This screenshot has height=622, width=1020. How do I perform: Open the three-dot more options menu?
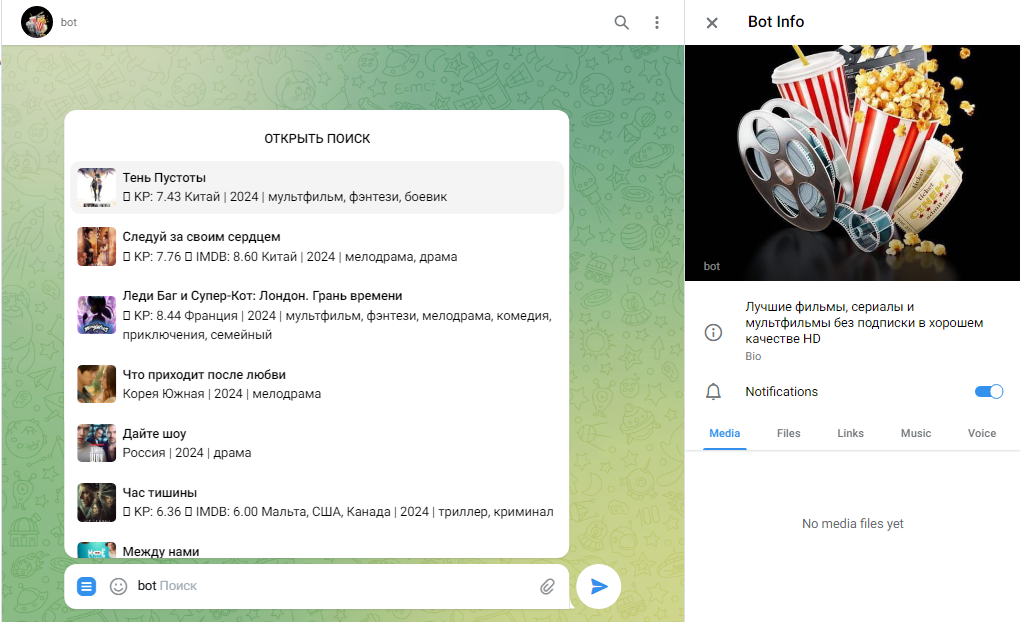pos(657,22)
